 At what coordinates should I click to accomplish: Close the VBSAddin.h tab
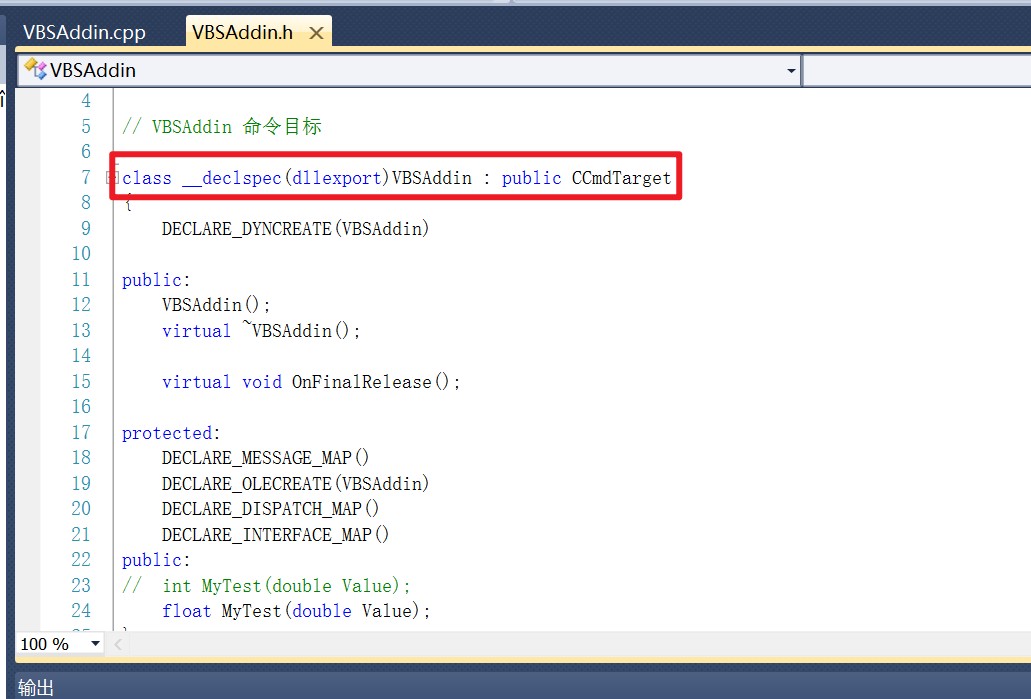click(x=316, y=33)
